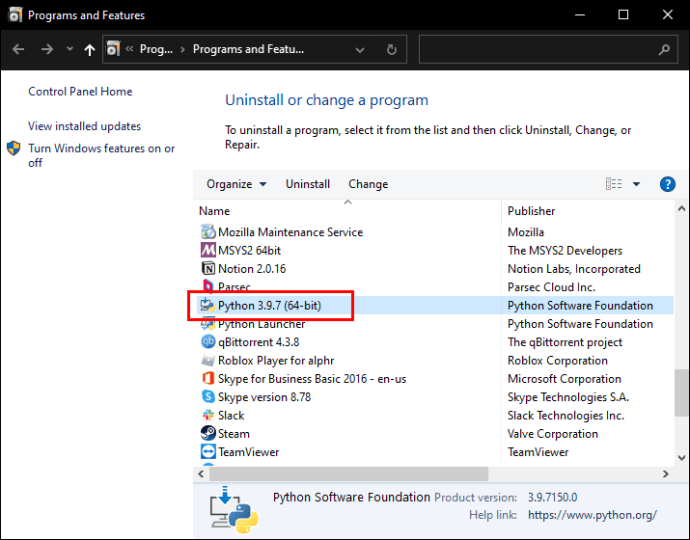The image size is (690, 540).
Task: Open recent locations dropdown arrow
Action: [70, 49]
